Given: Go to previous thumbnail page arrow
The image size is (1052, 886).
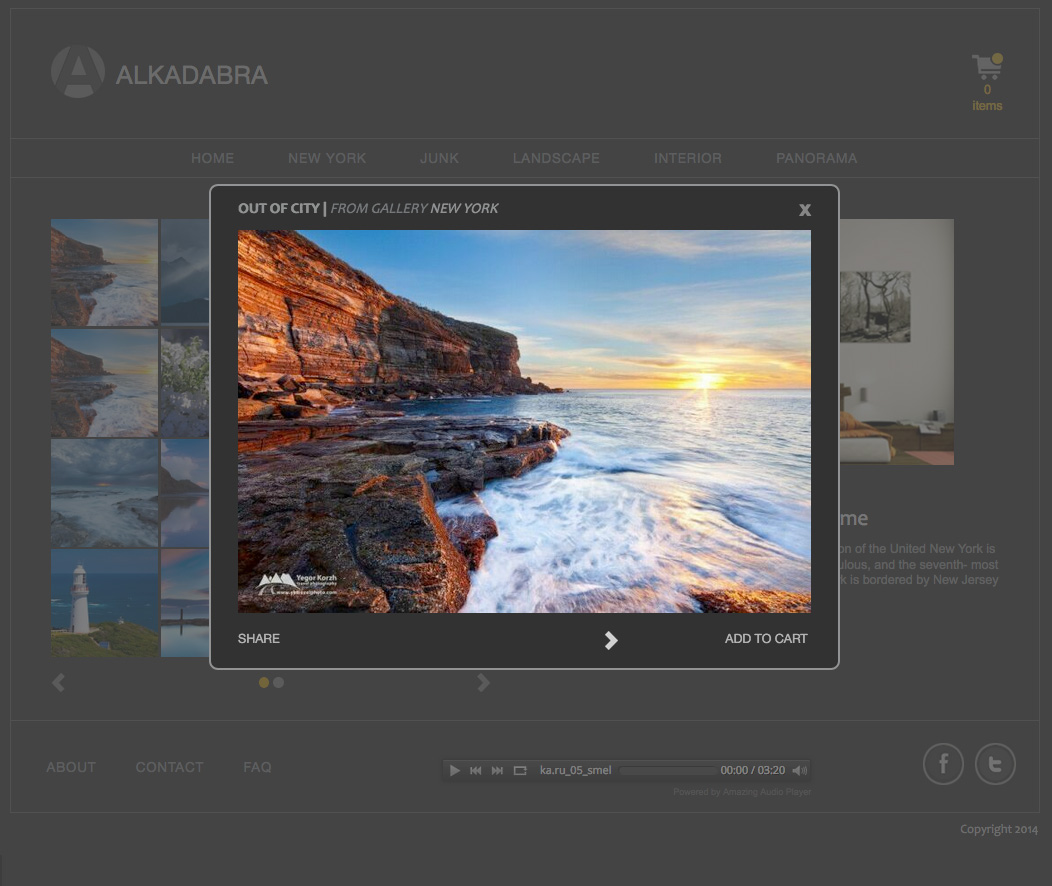Looking at the screenshot, I should (x=58, y=683).
